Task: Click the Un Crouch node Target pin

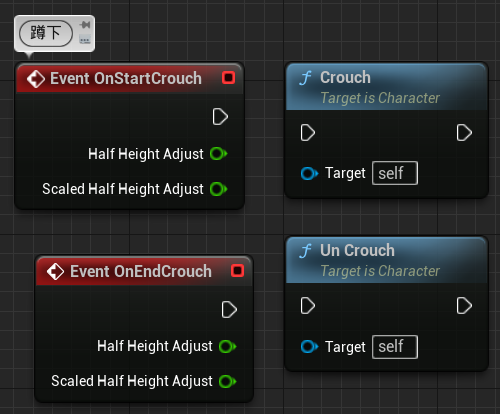Action: pyautogui.click(x=309, y=347)
